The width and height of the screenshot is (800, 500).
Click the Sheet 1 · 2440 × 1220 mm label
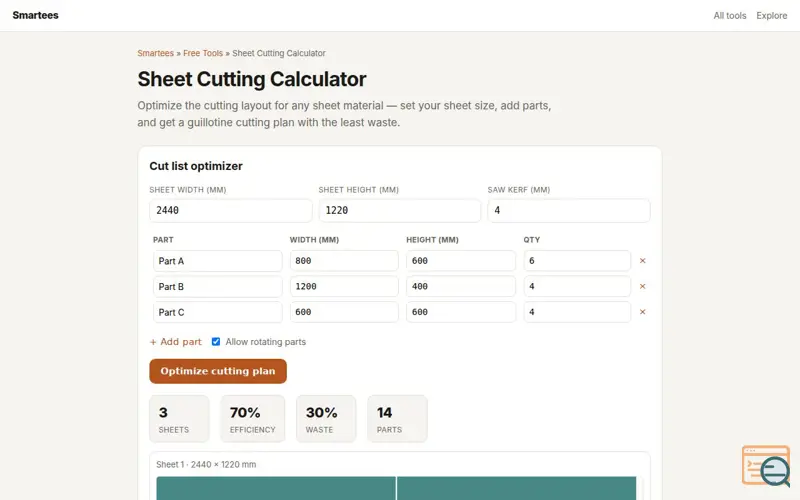206,464
